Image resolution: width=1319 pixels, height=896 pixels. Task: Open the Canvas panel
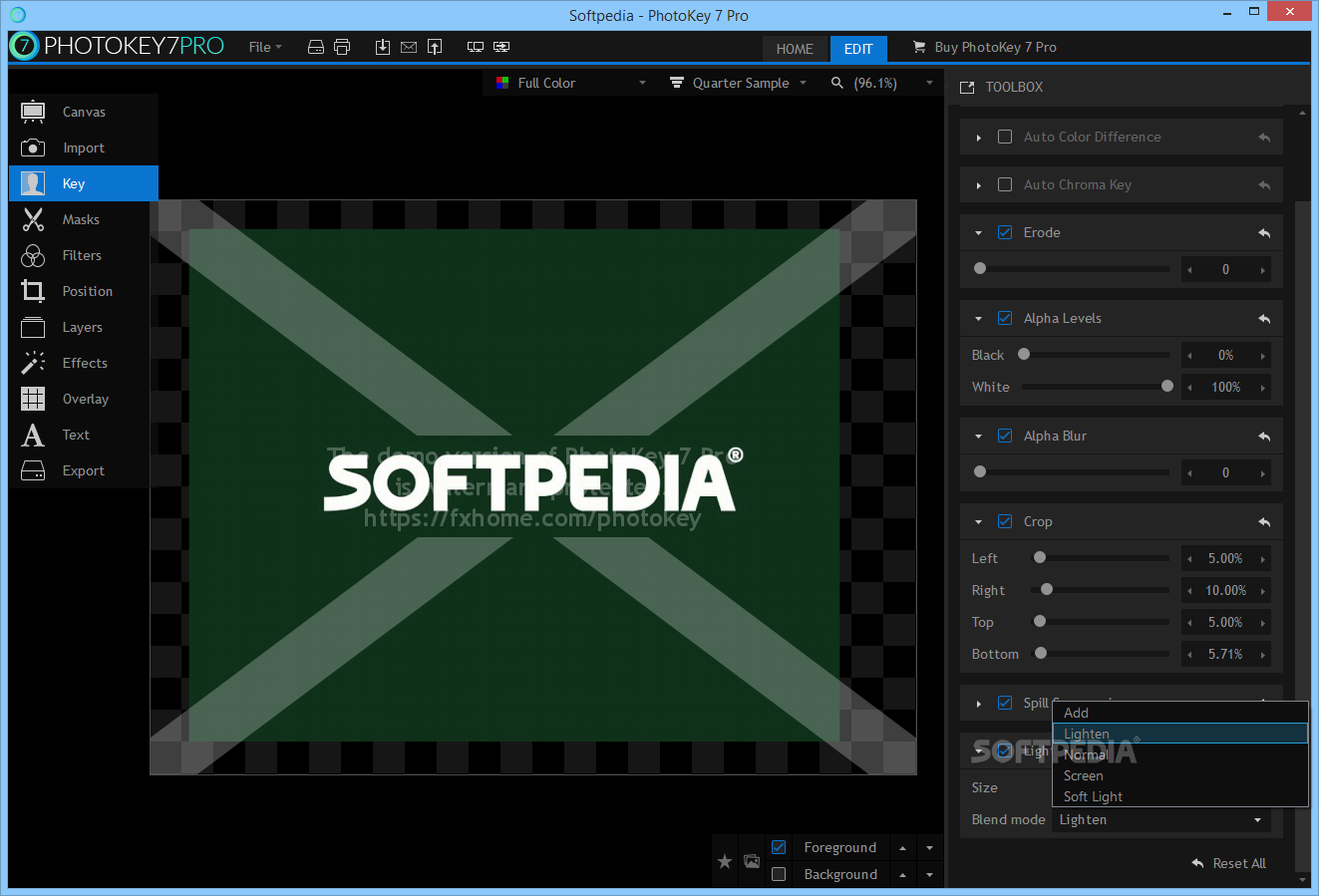pyautogui.click(x=84, y=112)
